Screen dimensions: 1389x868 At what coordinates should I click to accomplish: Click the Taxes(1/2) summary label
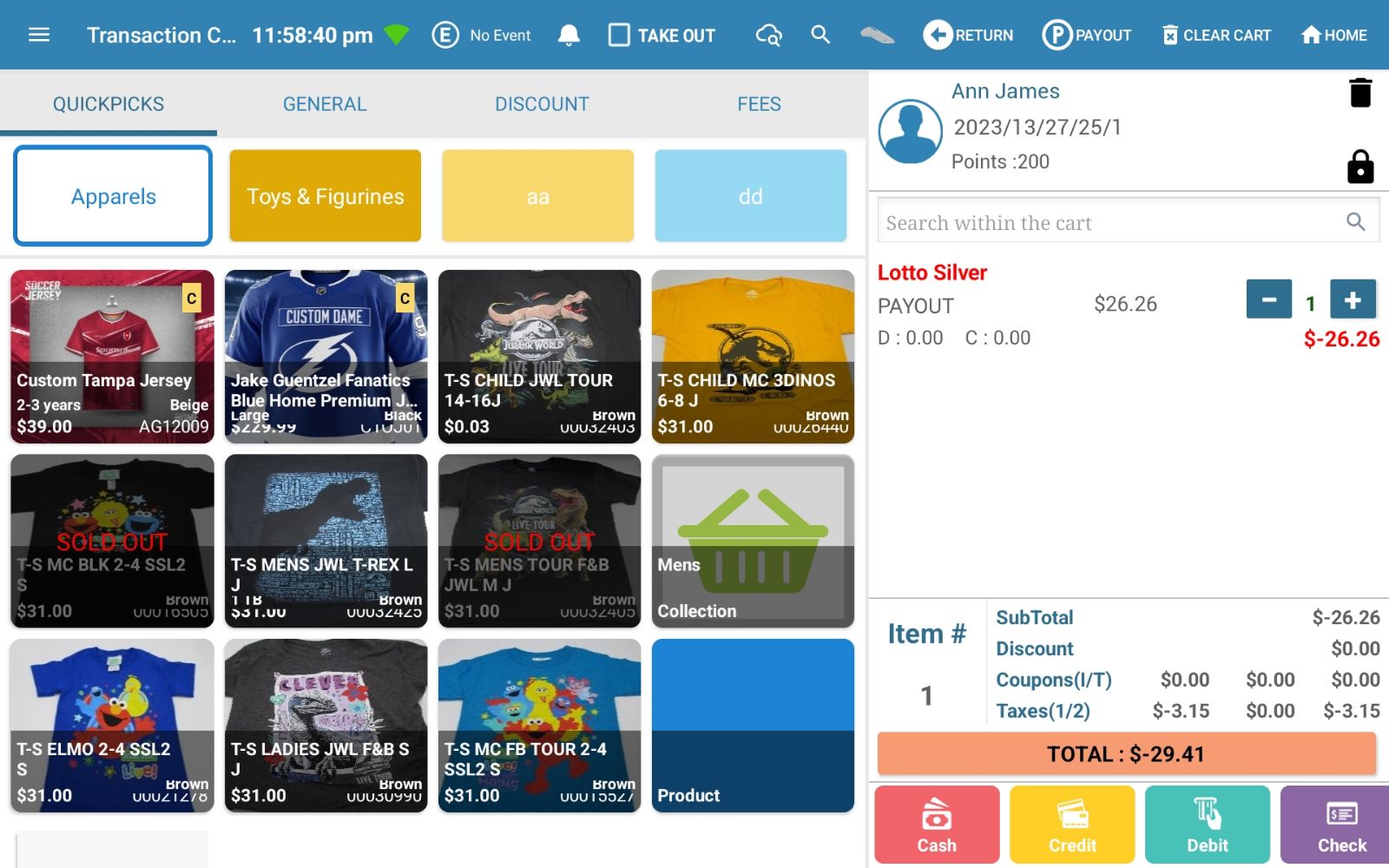(x=1043, y=711)
